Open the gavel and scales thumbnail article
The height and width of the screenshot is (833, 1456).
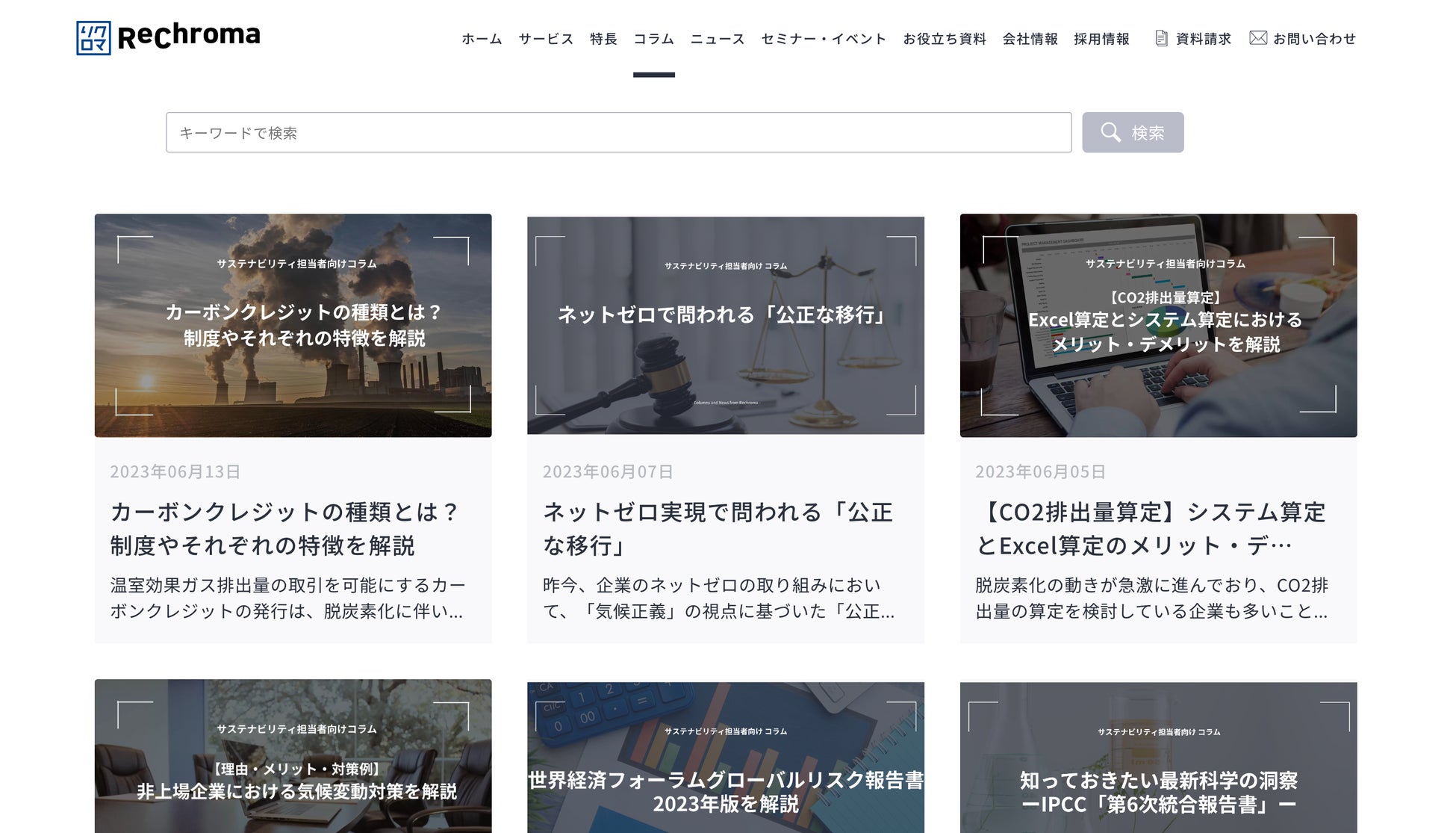point(725,325)
